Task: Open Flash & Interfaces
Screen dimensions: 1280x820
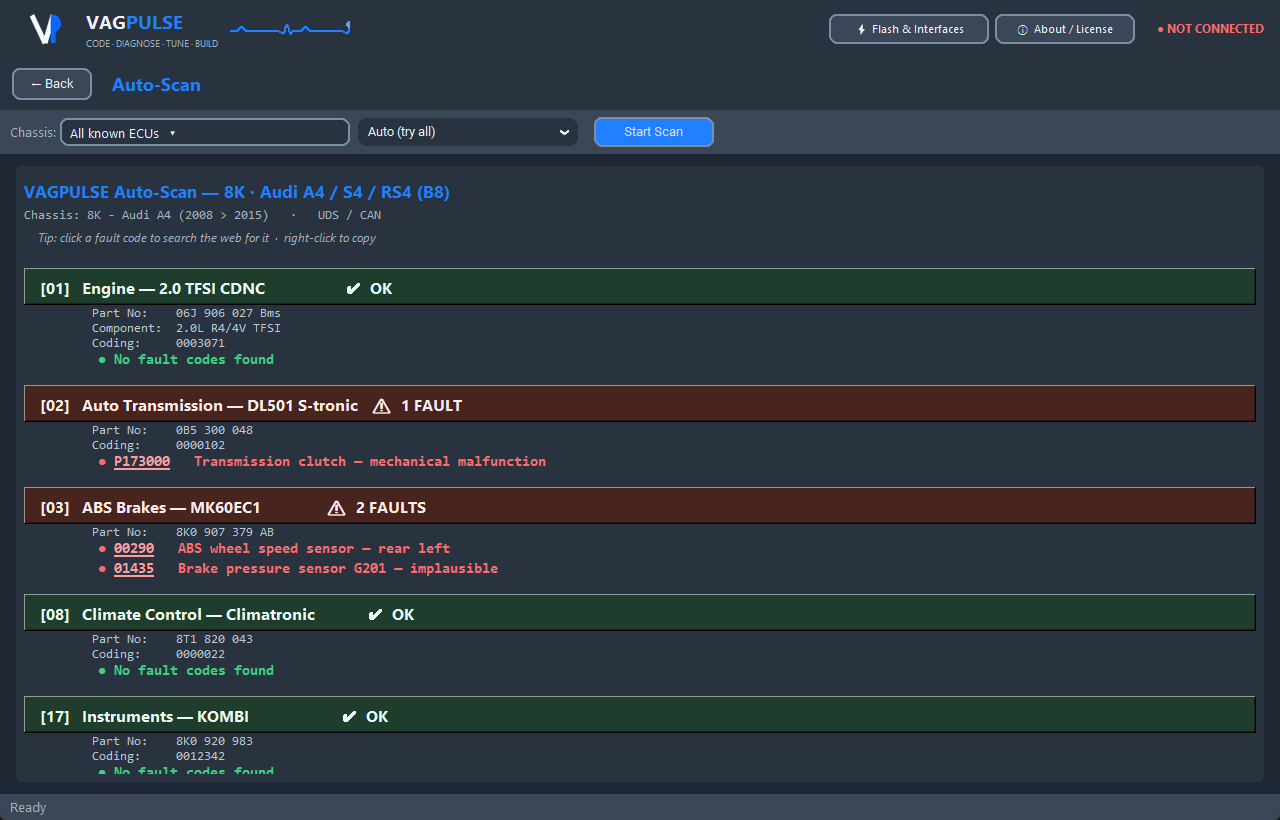Action: (909, 29)
